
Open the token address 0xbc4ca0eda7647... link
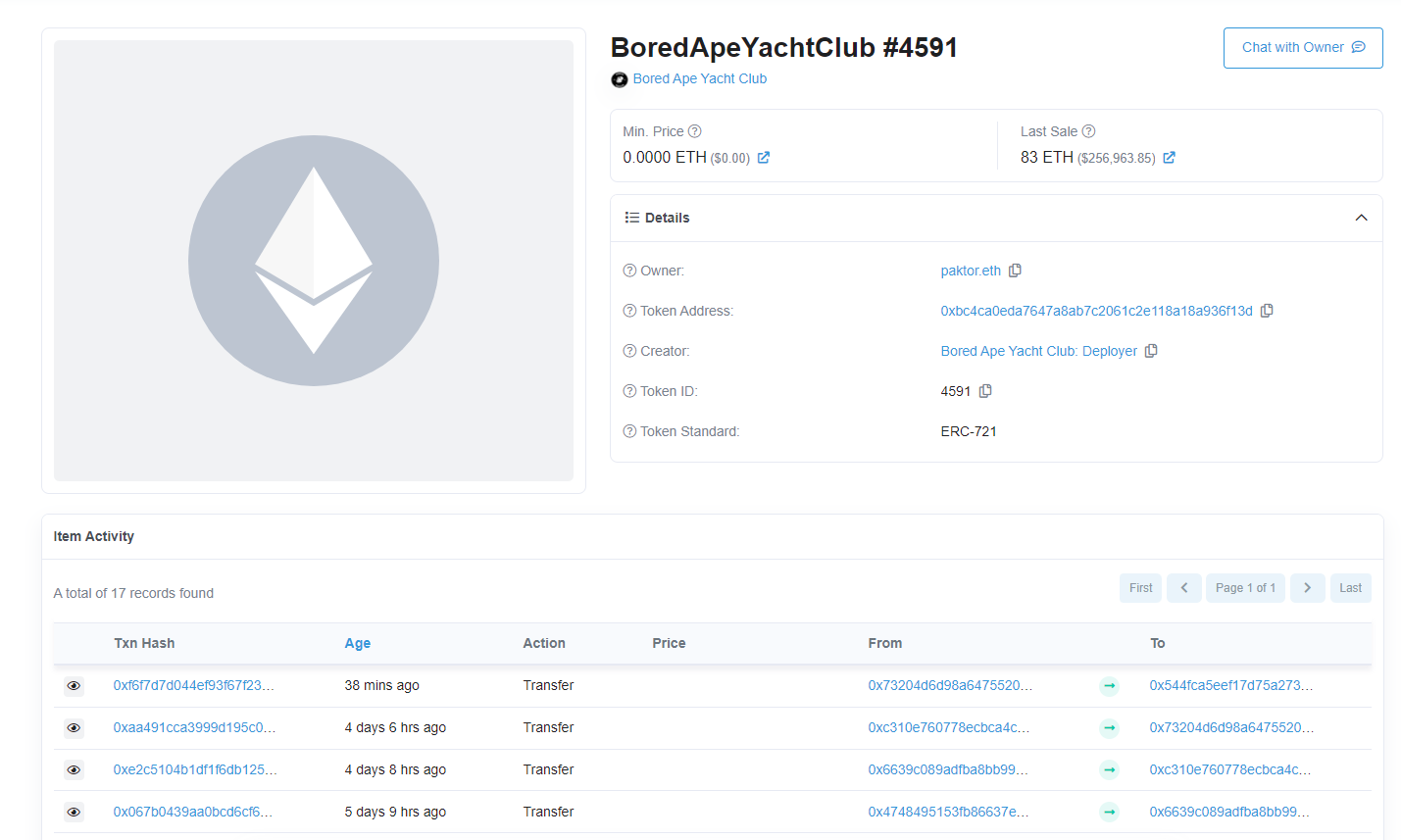[1096, 311]
